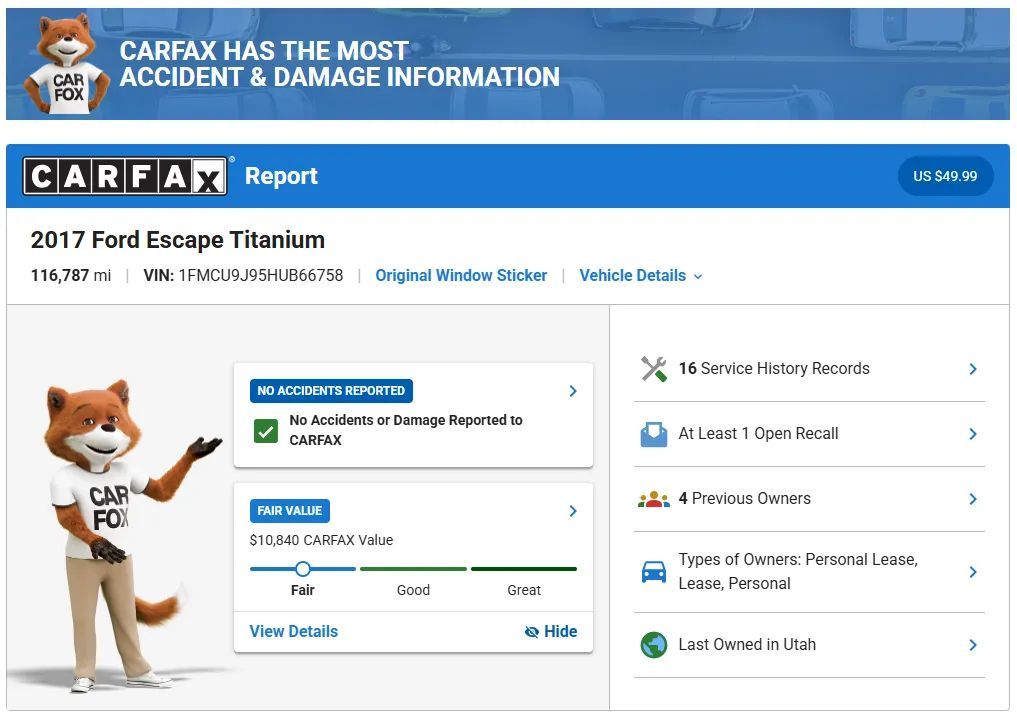Click the Fair value slider handle

point(302,569)
